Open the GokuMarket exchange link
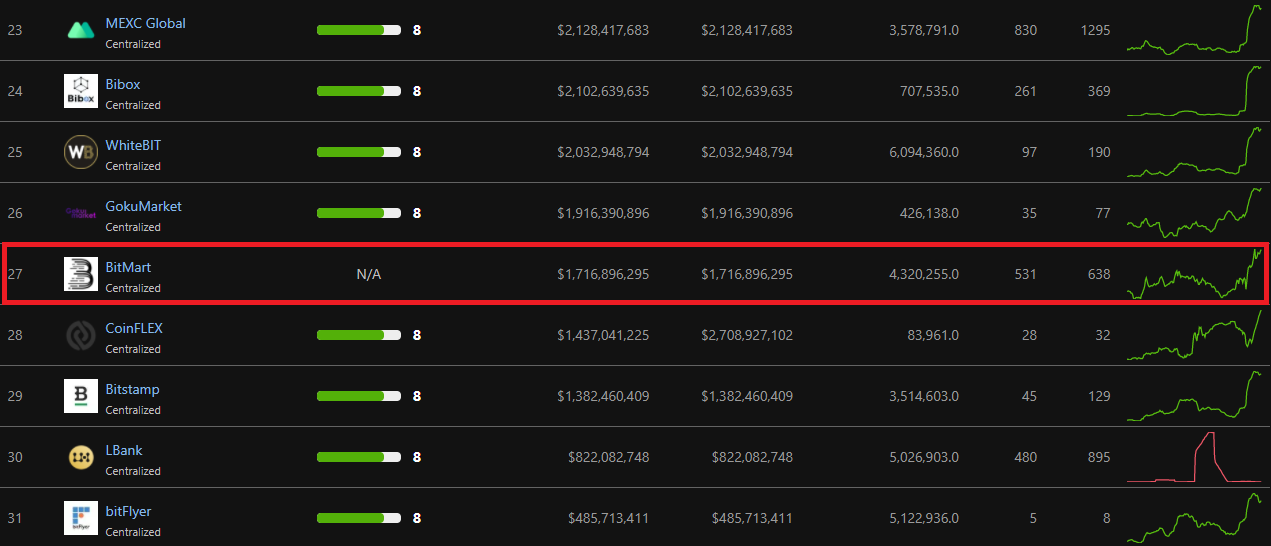Screen dimensions: 1271x546 point(143,206)
